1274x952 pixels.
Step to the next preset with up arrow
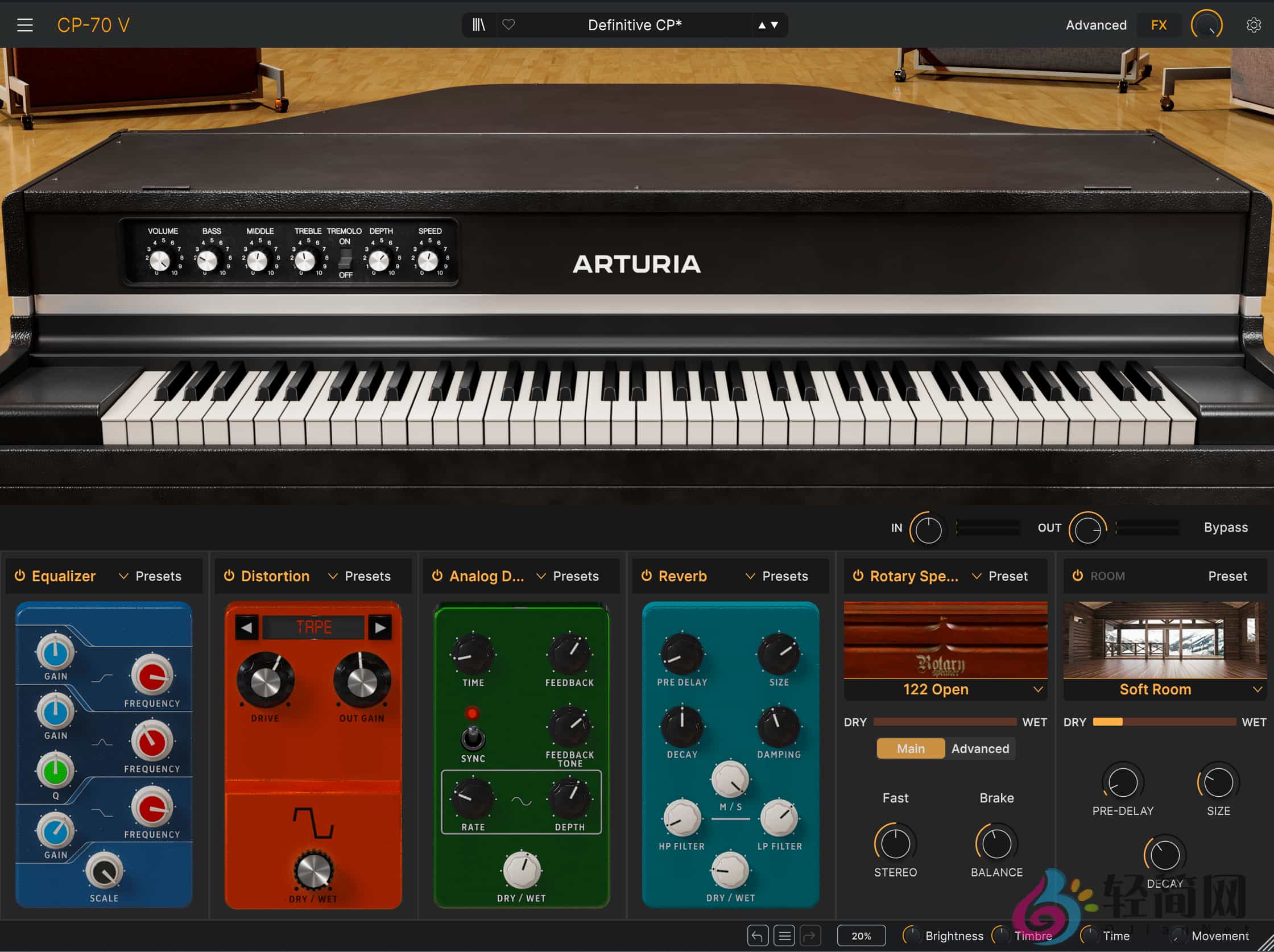[761, 25]
